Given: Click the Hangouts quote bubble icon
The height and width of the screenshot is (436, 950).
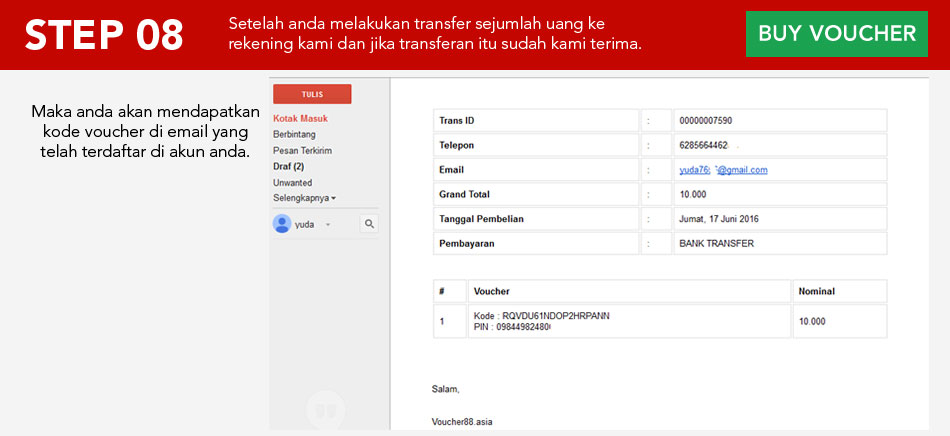Looking at the screenshot, I should (324, 409).
